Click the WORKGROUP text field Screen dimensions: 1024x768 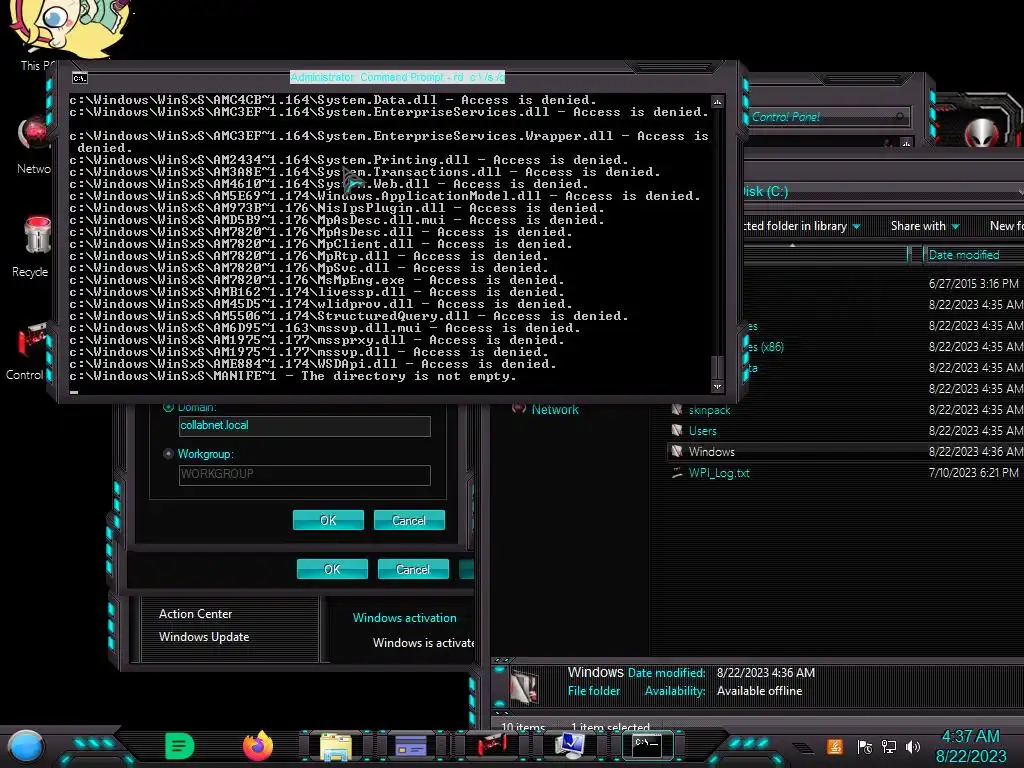pyautogui.click(x=304, y=475)
